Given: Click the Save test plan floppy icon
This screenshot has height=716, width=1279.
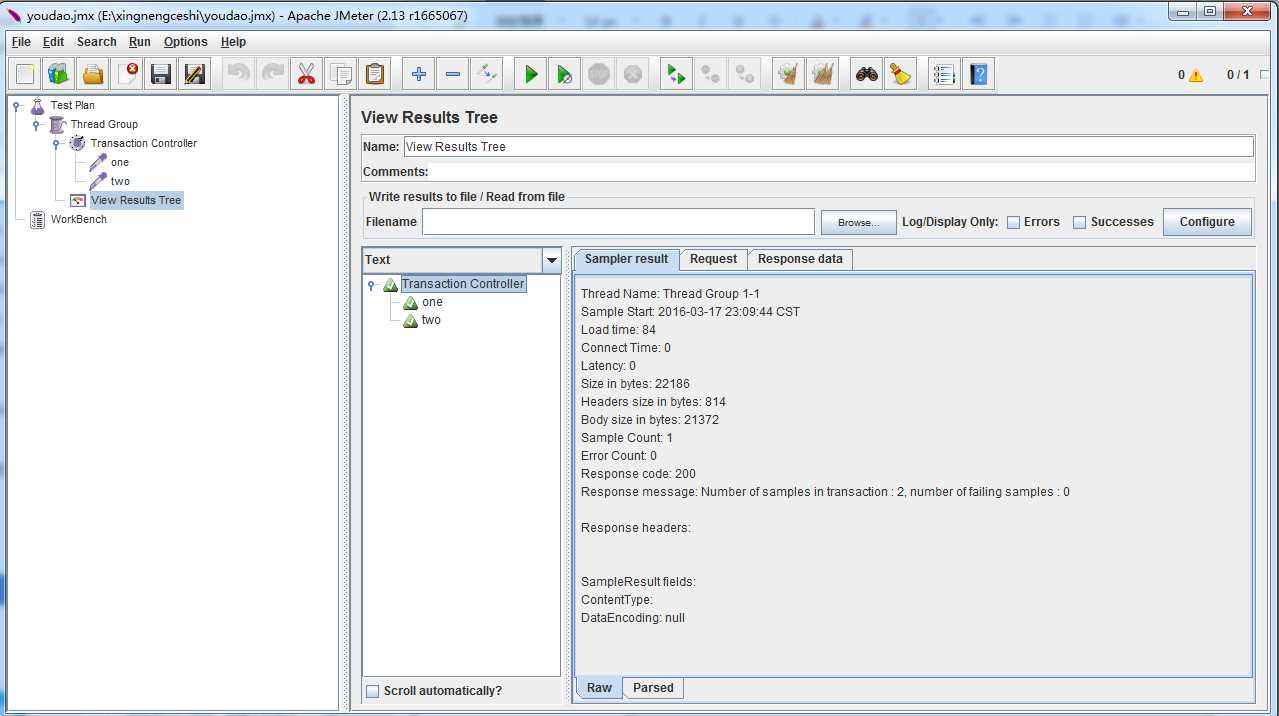Looking at the screenshot, I should (x=160, y=74).
